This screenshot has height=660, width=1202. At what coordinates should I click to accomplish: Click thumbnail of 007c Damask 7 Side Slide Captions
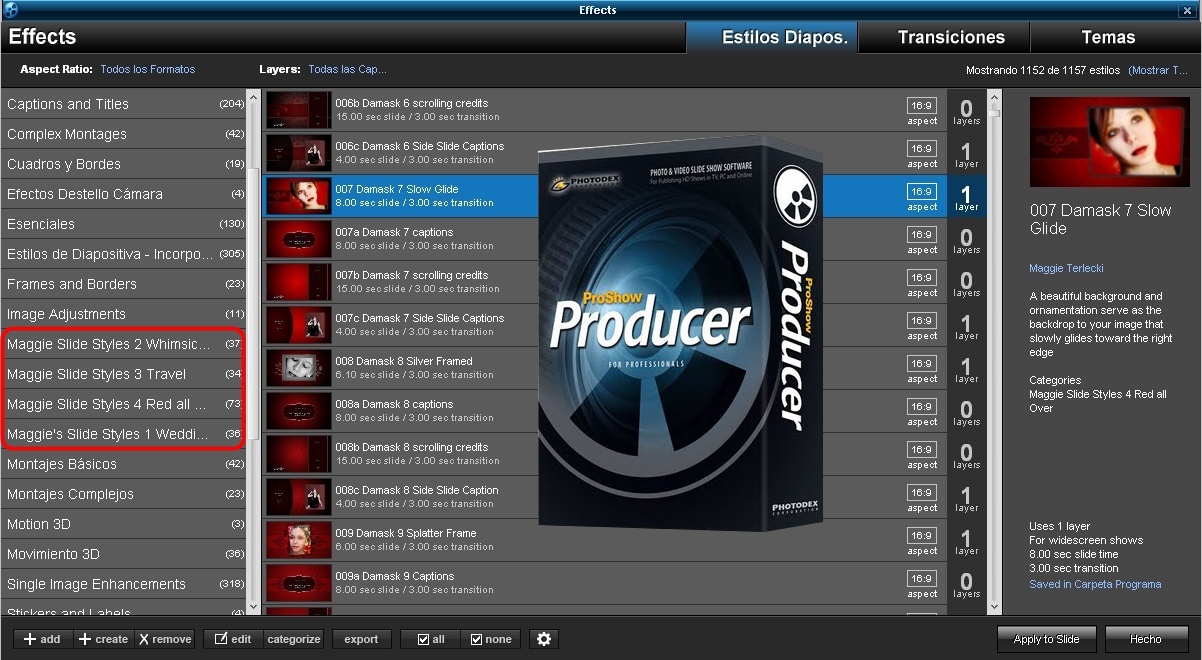click(x=298, y=325)
